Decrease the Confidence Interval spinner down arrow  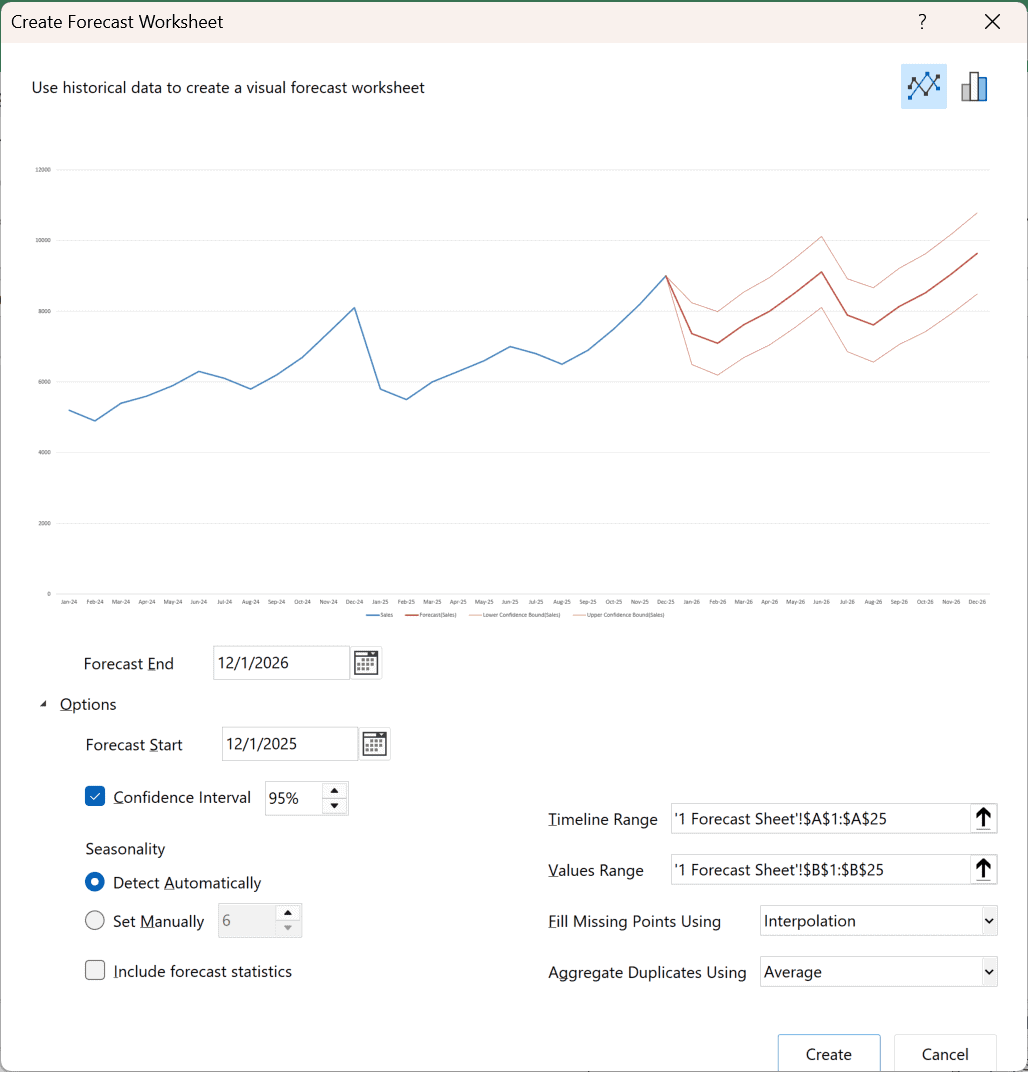[334, 806]
